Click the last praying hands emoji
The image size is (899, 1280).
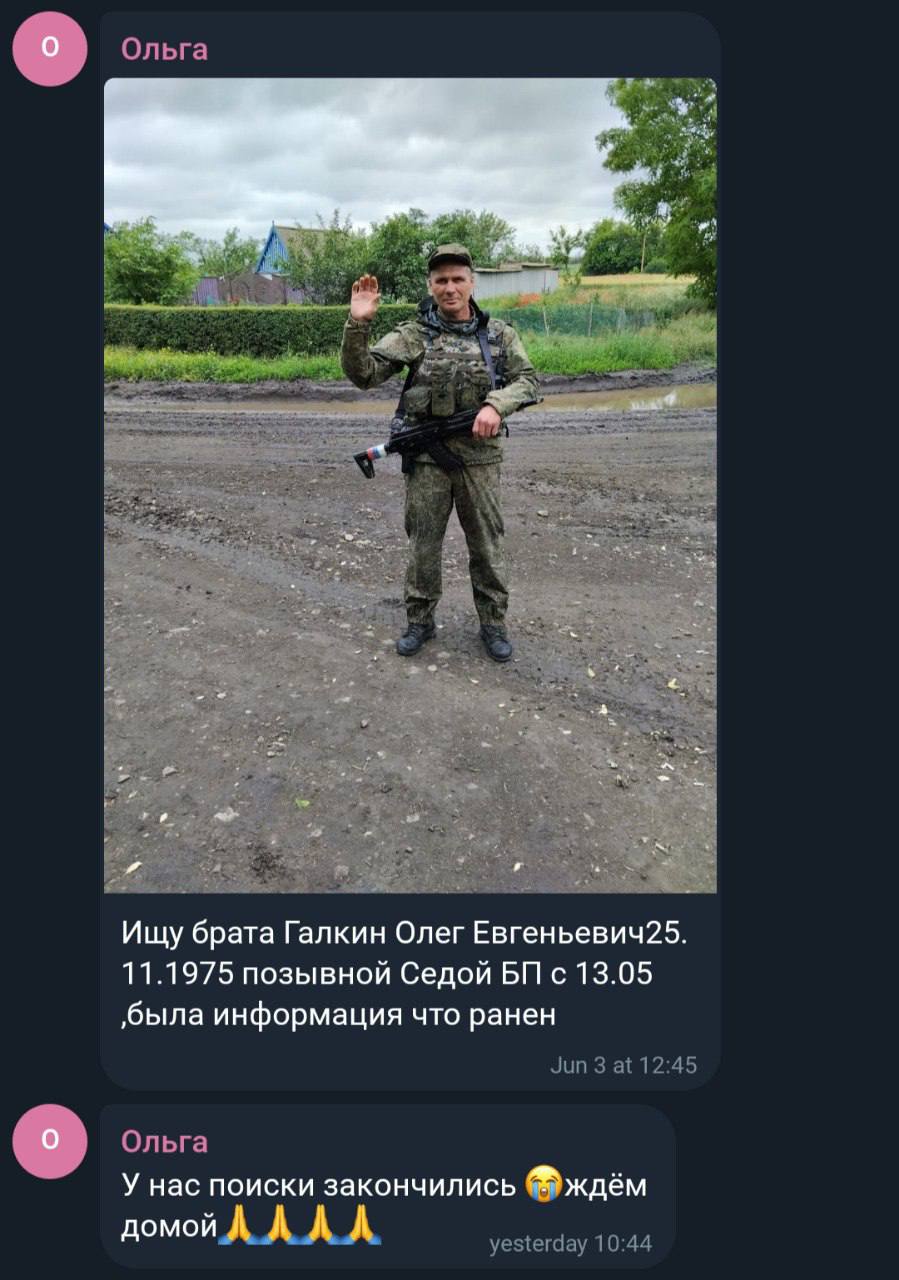(x=361, y=1224)
